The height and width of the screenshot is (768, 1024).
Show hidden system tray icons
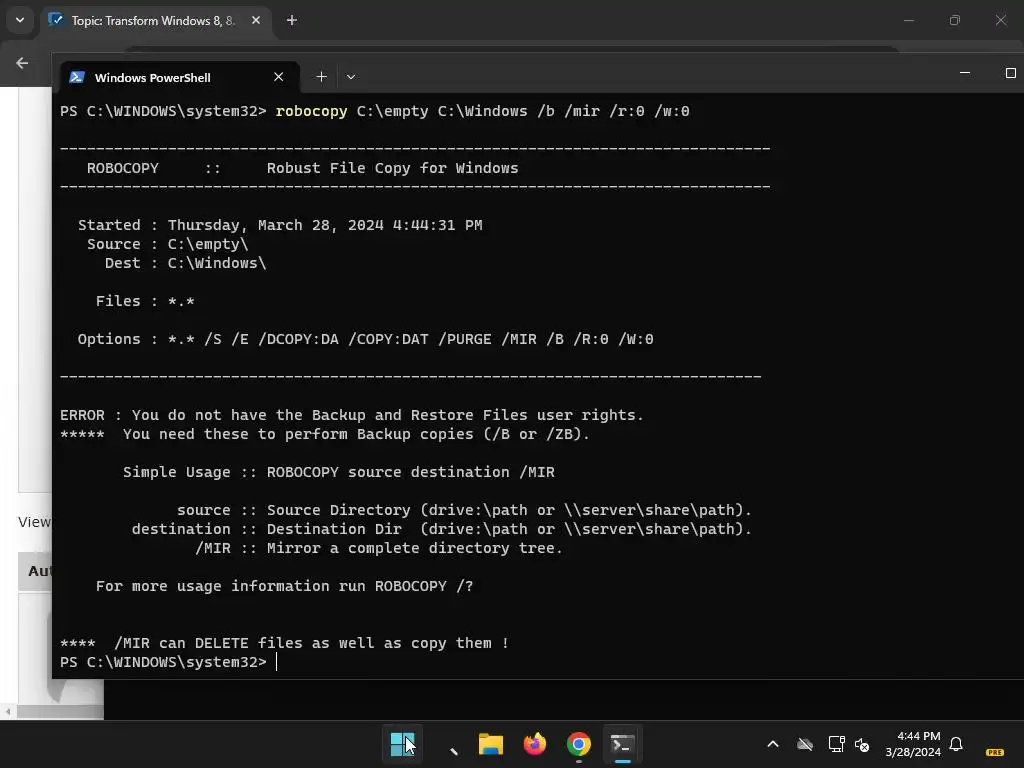[x=773, y=744]
